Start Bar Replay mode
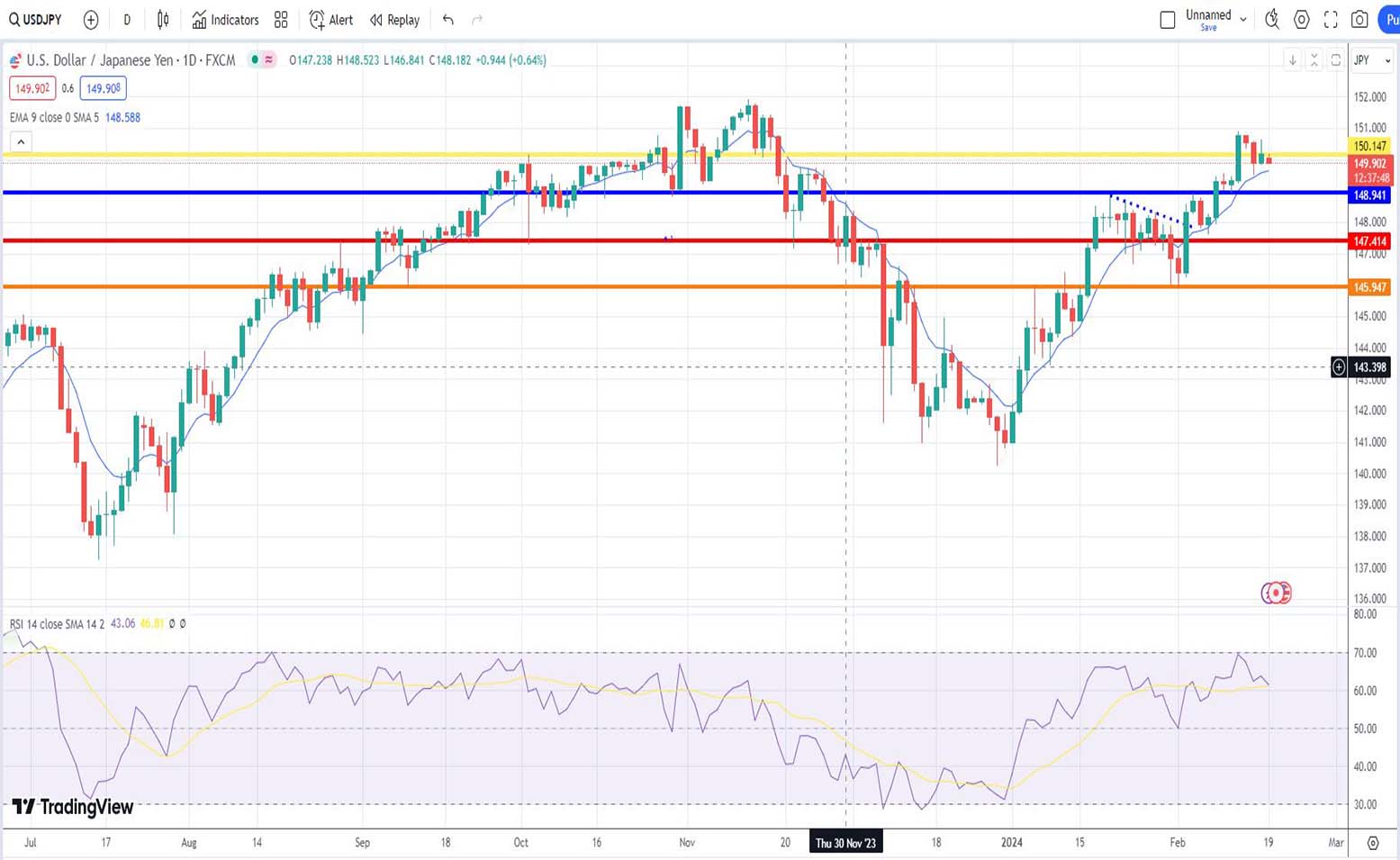The width and height of the screenshot is (1400, 860). (394, 20)
